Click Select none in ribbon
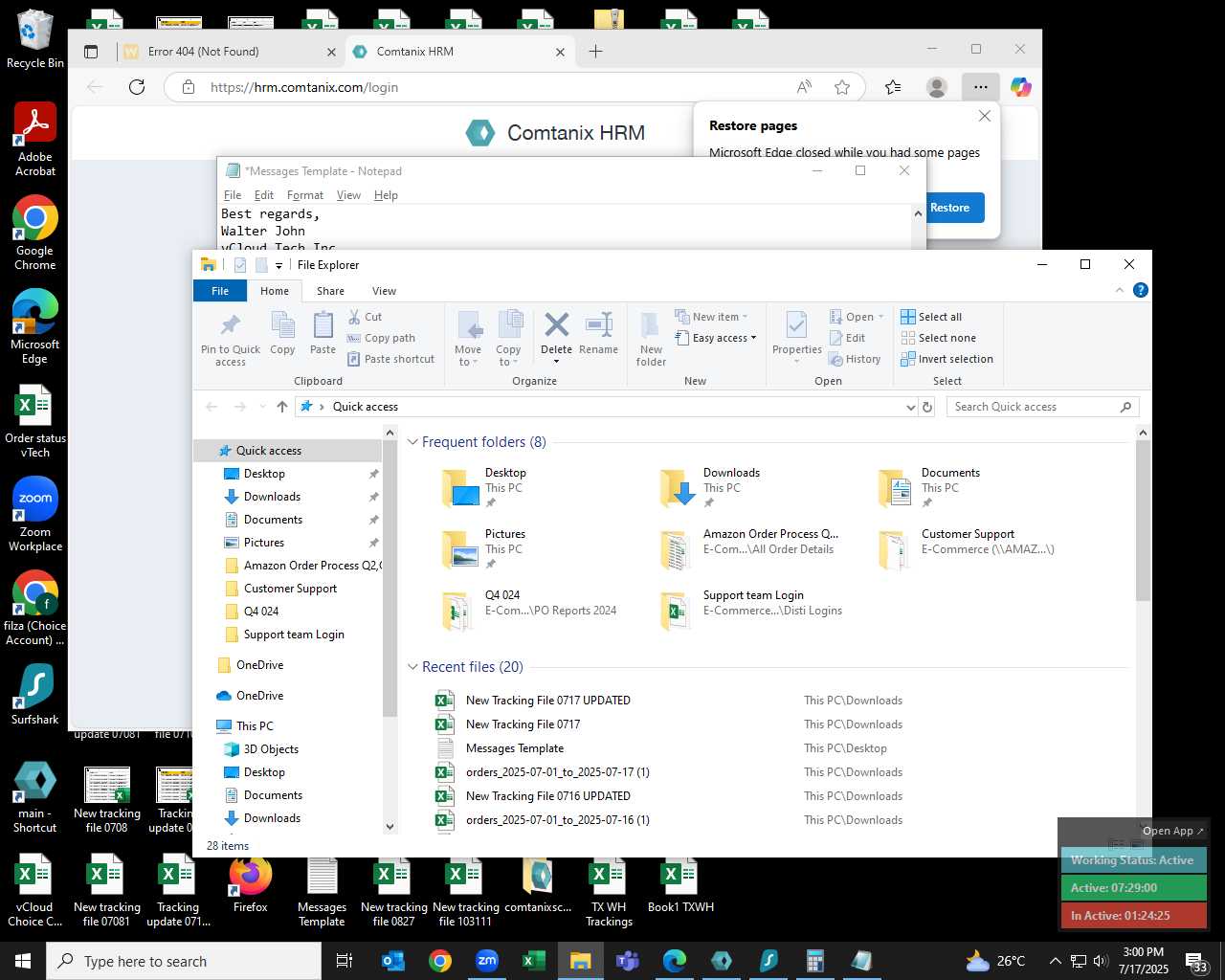 (x=938, y=338)
